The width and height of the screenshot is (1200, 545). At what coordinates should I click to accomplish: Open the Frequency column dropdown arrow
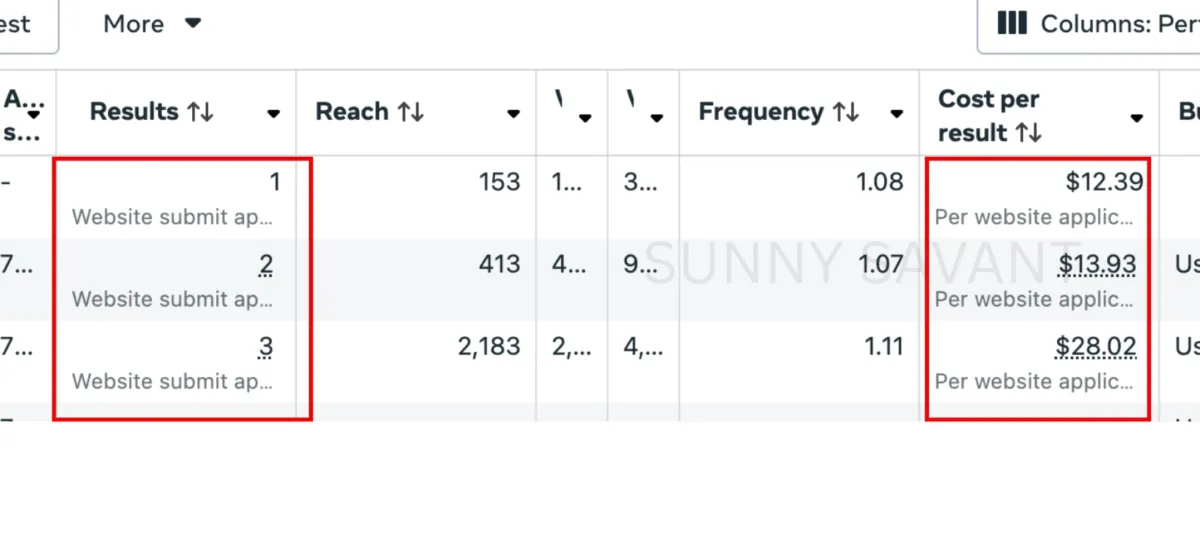(897, 114)
